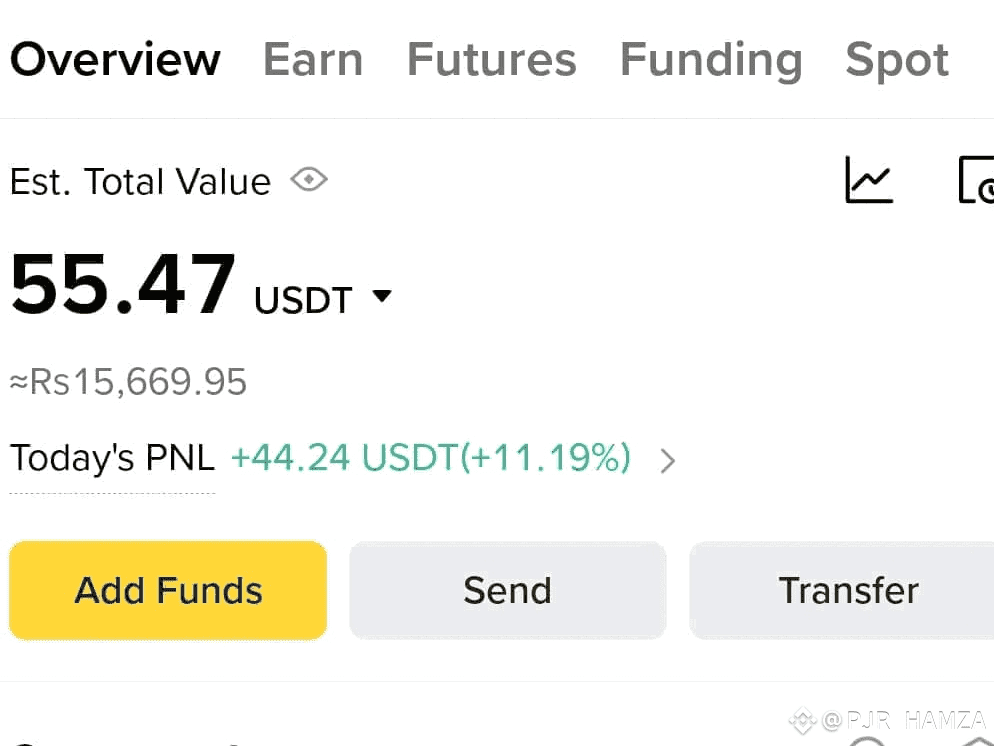Select the Overview tab
Viewport: 994px width, 746px height.
pos(115,60)
